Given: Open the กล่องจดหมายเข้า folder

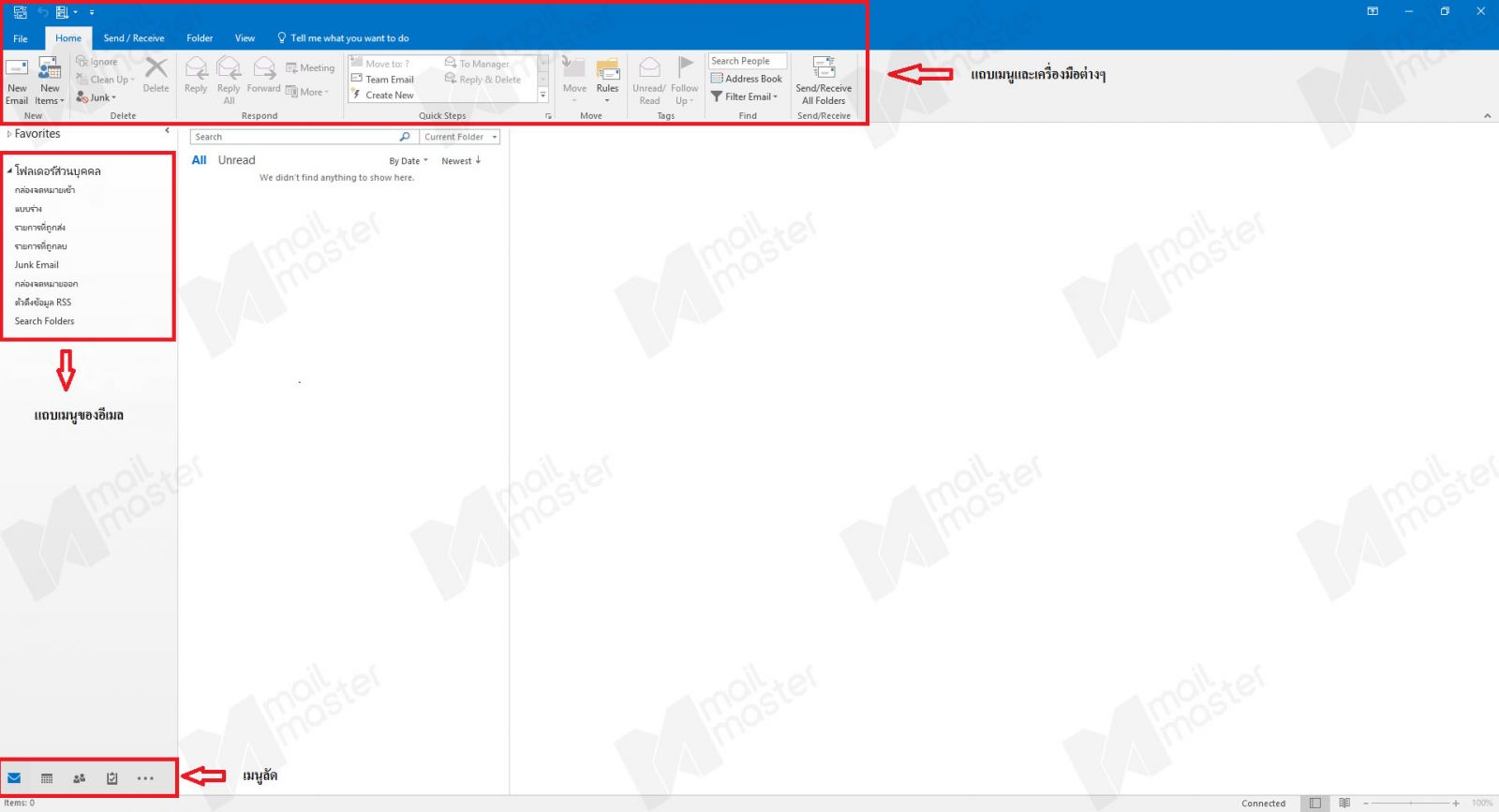Looking at the screenshot, I should coord(45,190).
